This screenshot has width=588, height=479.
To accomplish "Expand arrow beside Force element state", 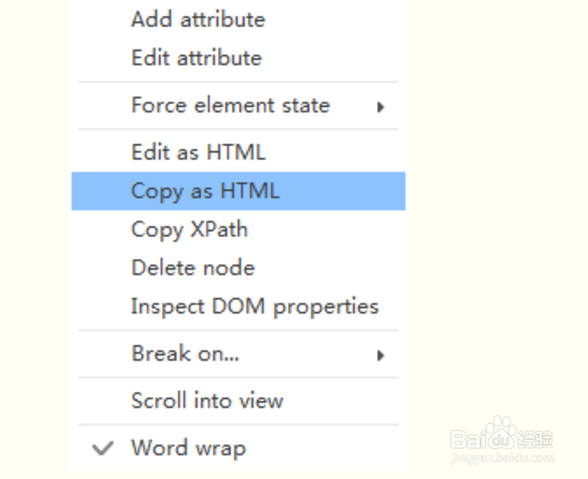I will pyautogui.click(x=380, y=107).
